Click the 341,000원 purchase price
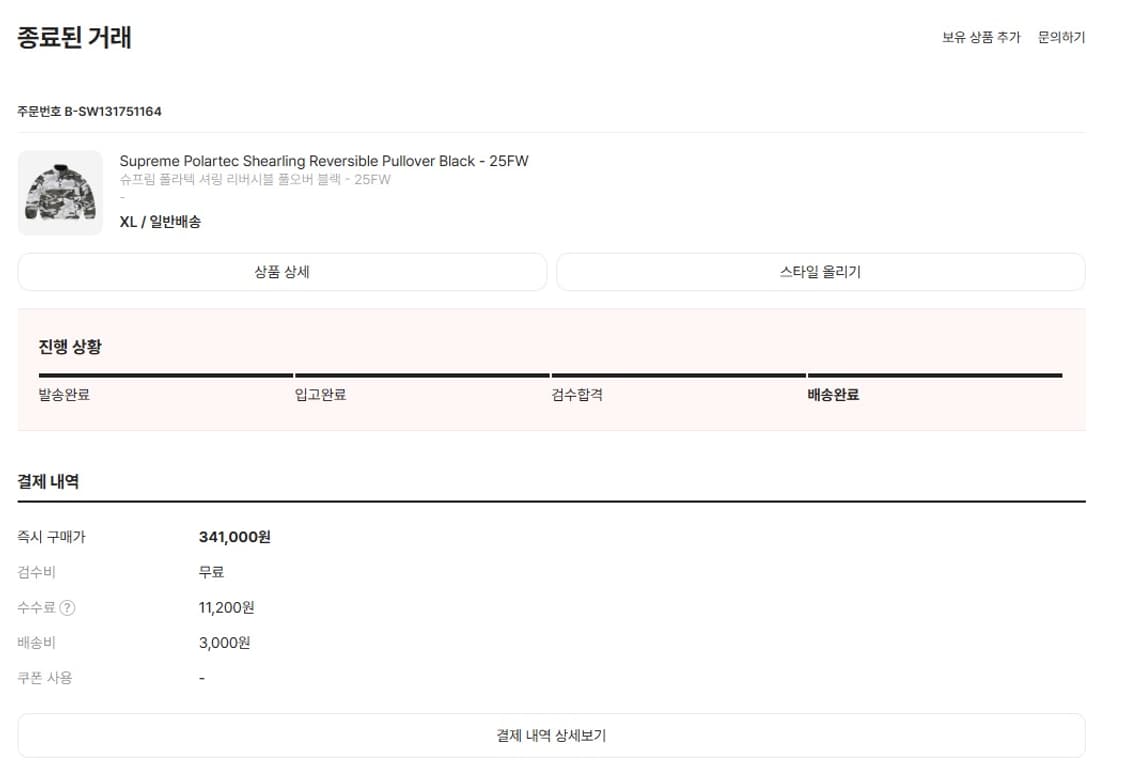 pos(235,537)
